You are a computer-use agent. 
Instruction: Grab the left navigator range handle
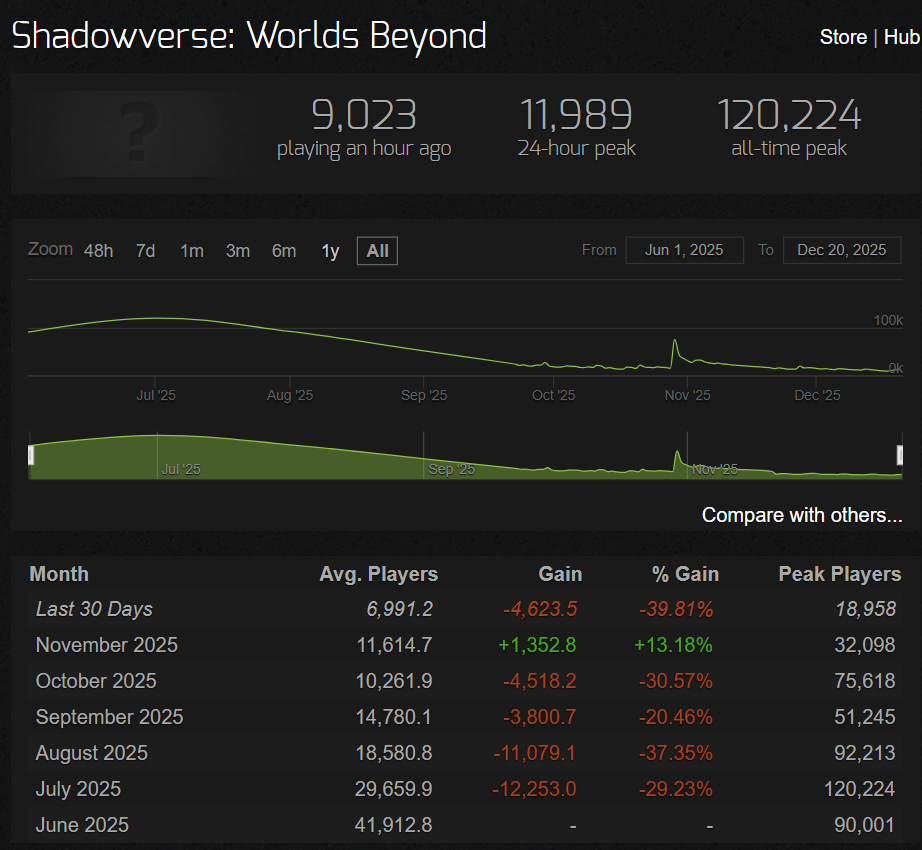point(31,455)
